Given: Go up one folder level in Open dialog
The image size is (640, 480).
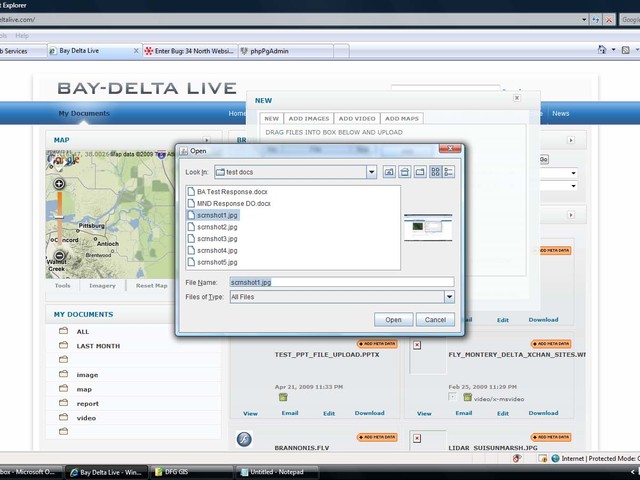Looking at the screenshot, I should tap(389, 172).
